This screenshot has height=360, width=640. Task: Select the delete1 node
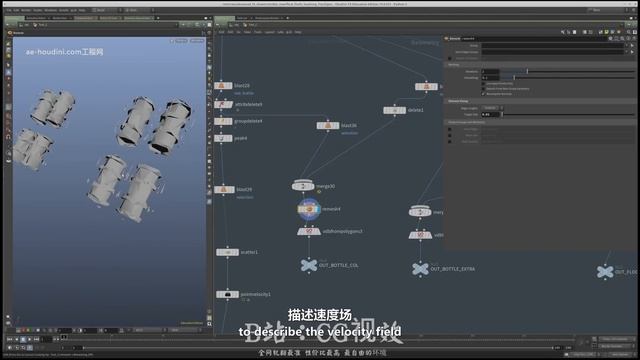[x=394, y=110]
